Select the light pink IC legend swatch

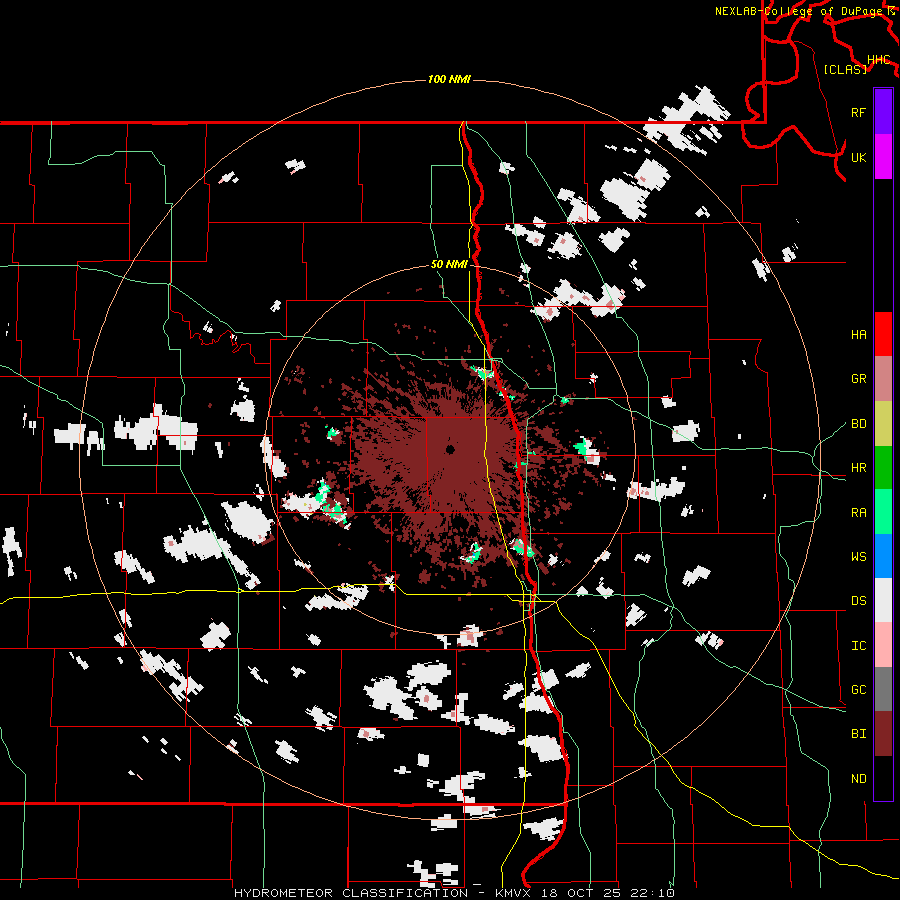pos(883,645)
